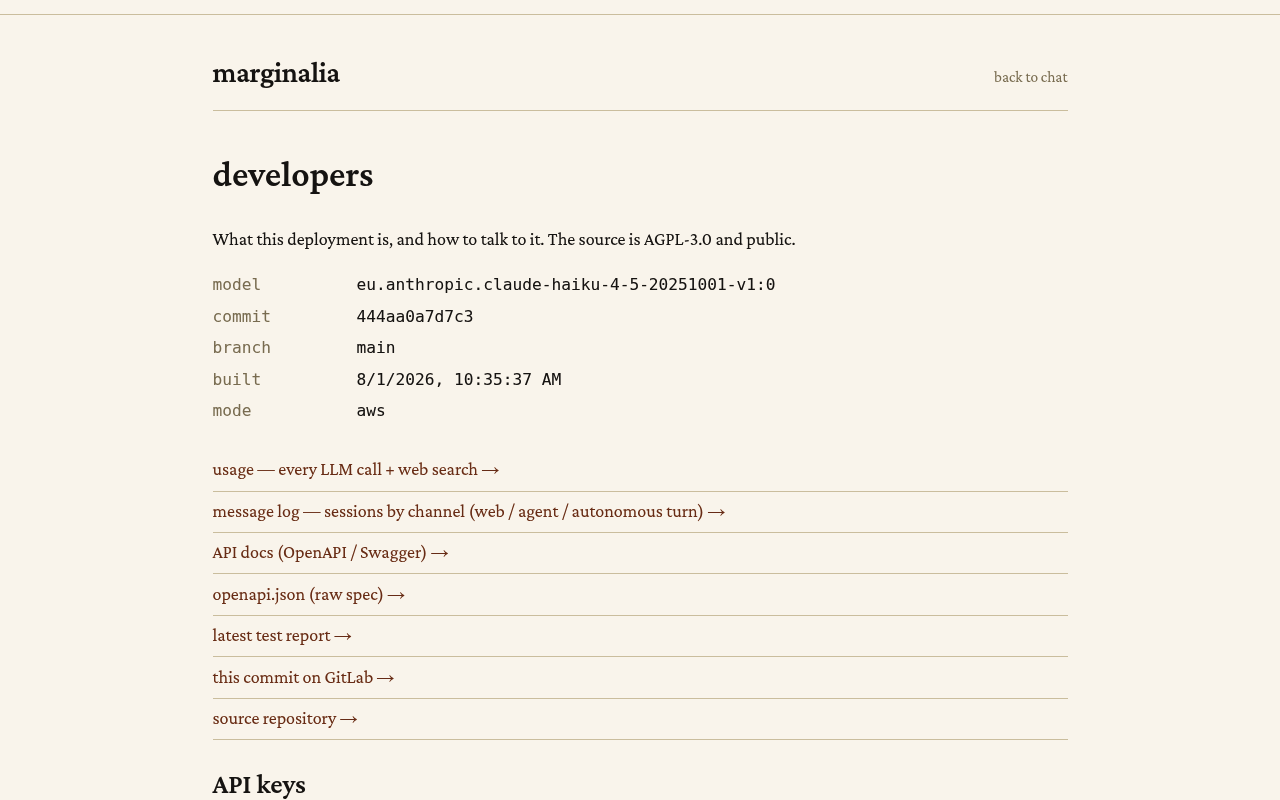View the latest test report
1280x800 pixels.
[x=282, y=636]
